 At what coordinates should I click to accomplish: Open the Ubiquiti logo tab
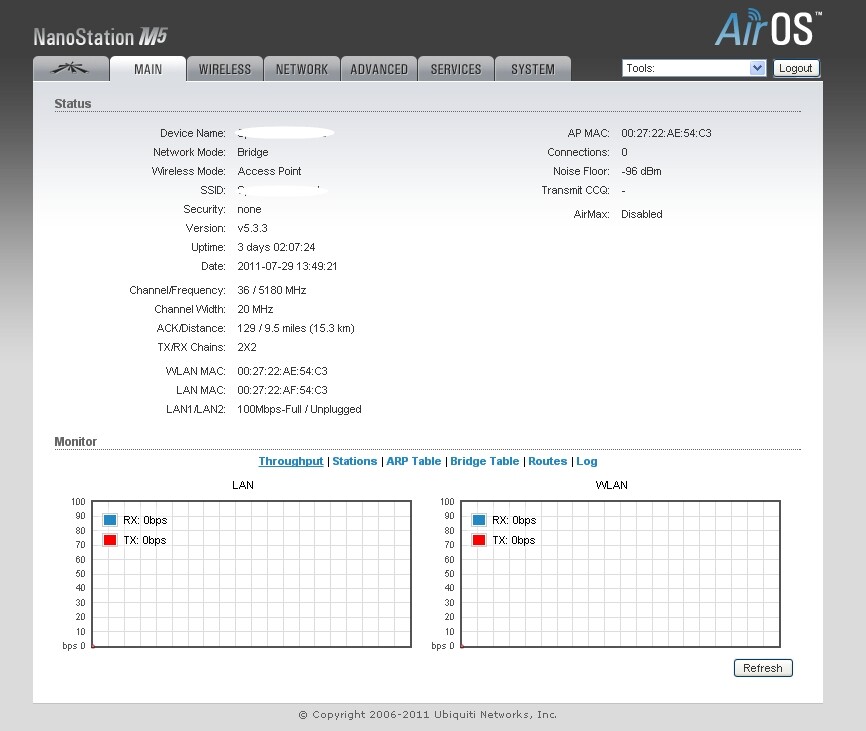[71, 68]
